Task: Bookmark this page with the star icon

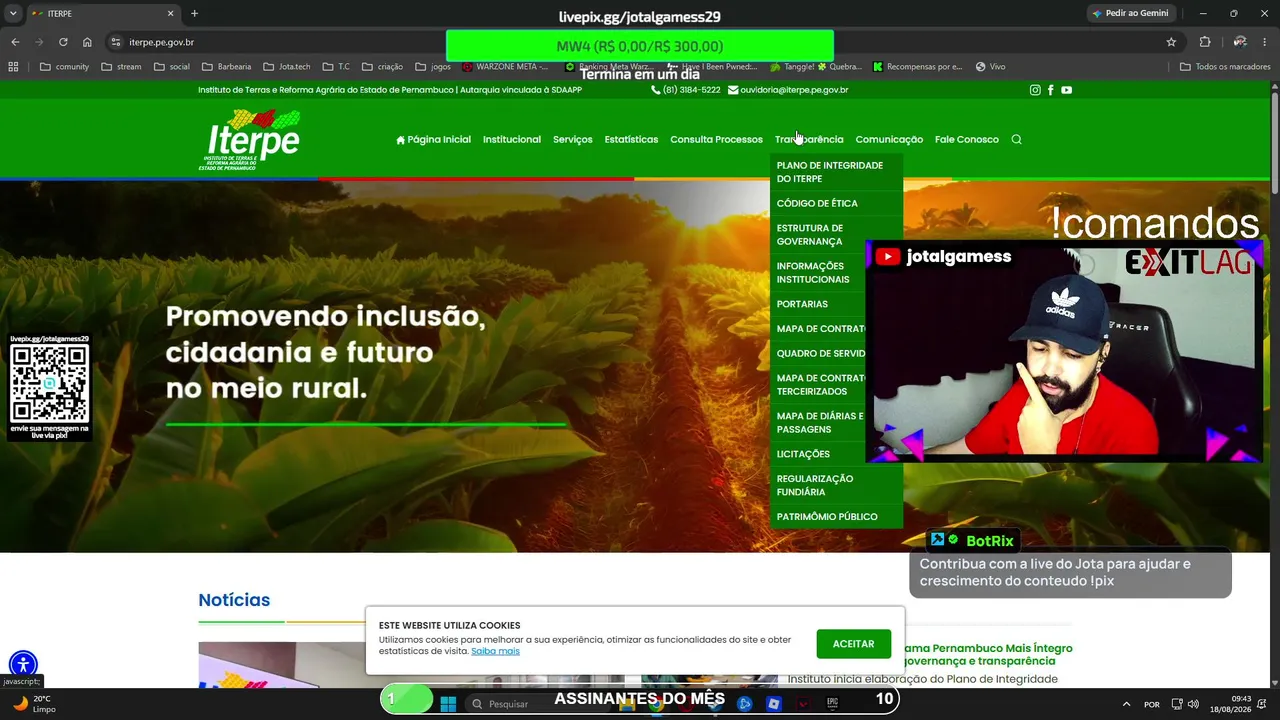Action: pos(1171,42)
